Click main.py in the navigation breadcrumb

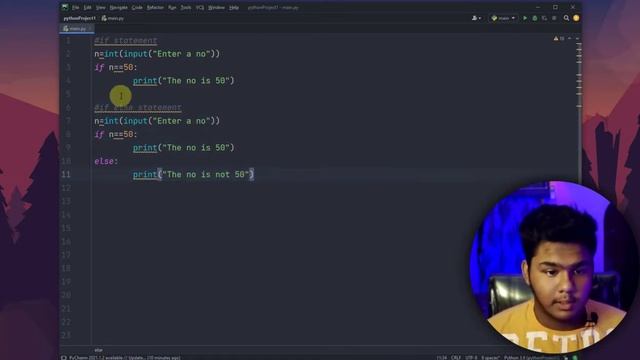point(113,18)
